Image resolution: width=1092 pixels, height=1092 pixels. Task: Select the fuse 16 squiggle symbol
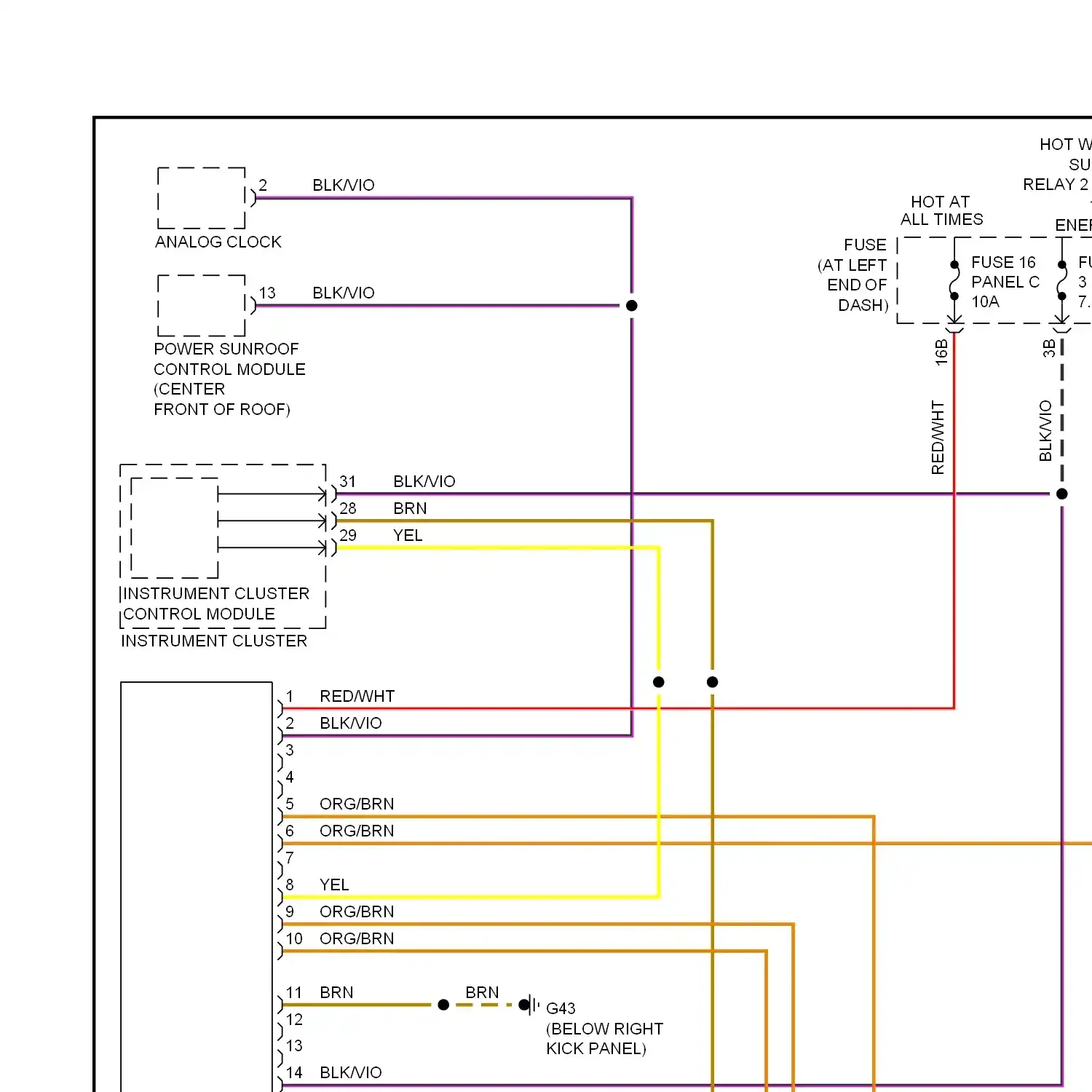[x=954, y=280]
